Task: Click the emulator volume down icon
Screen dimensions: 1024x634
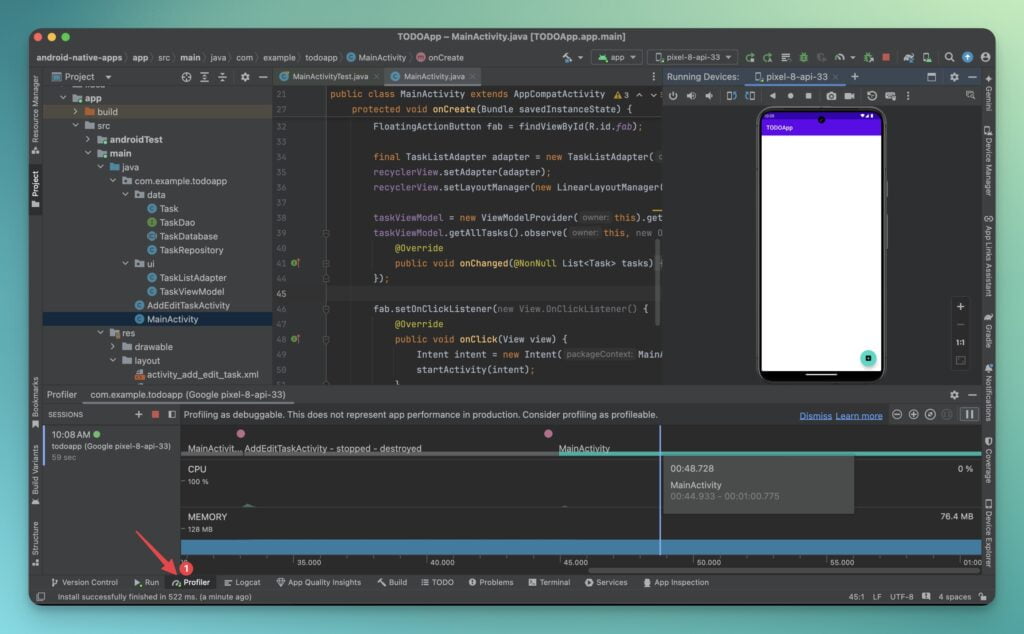Action: [x=709, y=96]
